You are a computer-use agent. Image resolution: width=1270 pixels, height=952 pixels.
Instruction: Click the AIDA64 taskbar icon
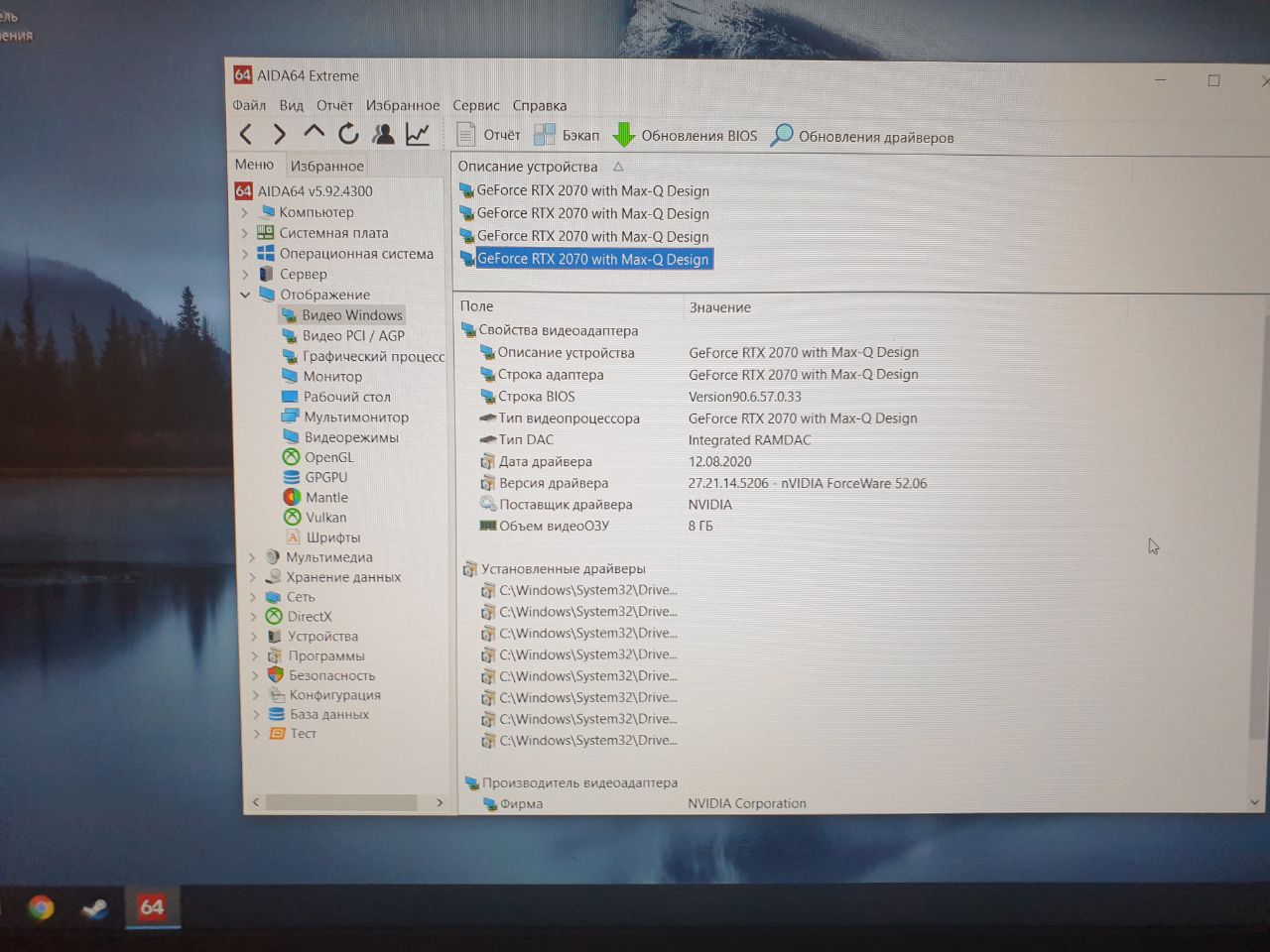pyautogui.click(x=152, y=906)
